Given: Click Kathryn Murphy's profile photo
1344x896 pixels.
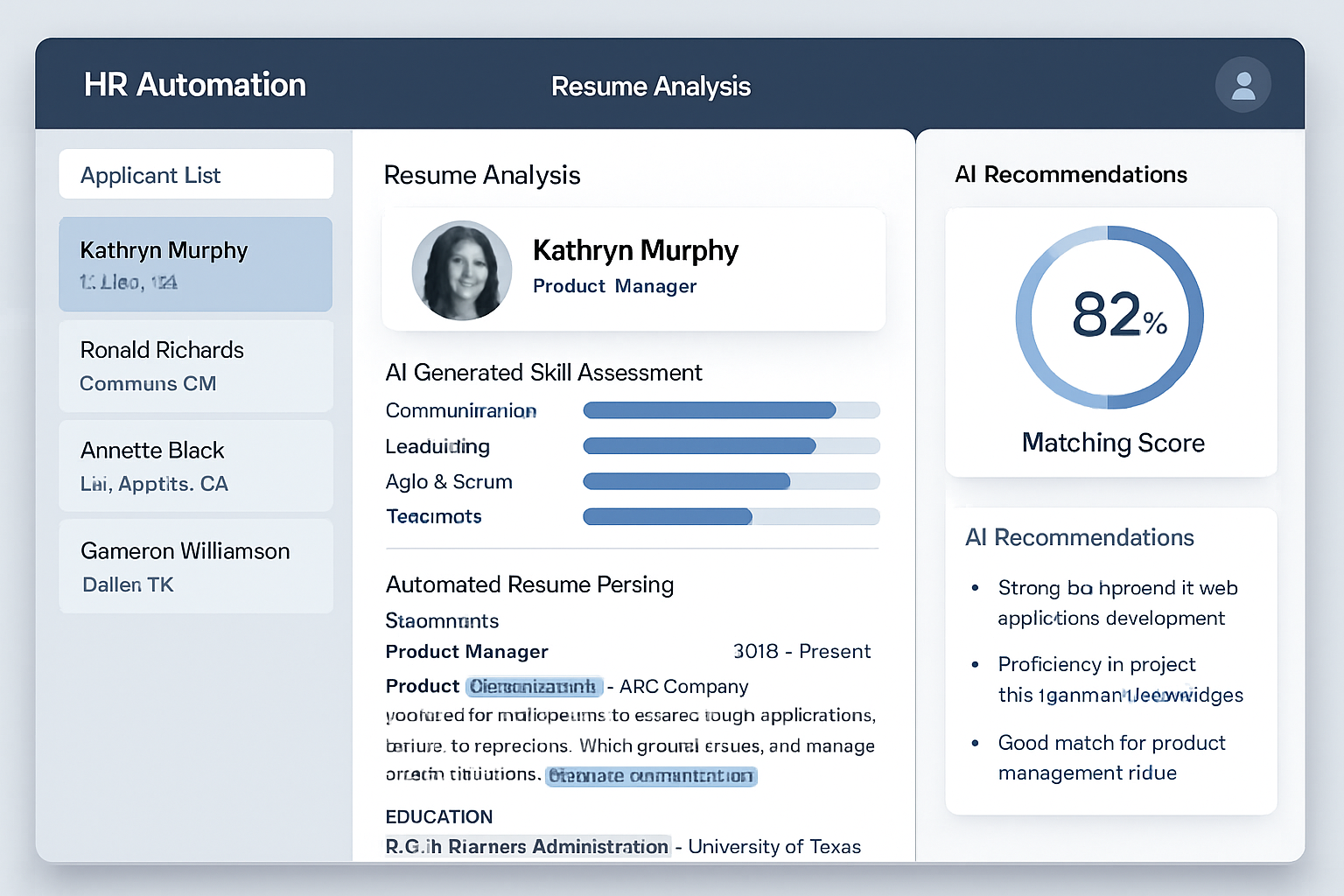Looking at the screenshot, I should coord(462,270).
